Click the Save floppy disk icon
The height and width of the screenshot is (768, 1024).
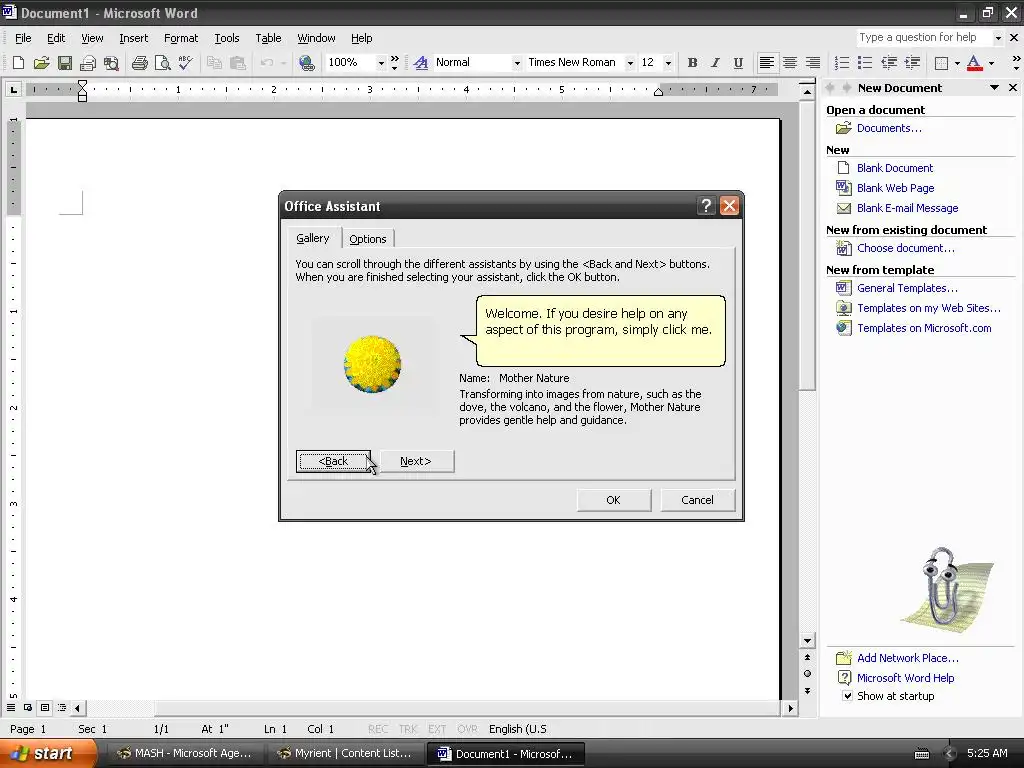tap(64, 63)
